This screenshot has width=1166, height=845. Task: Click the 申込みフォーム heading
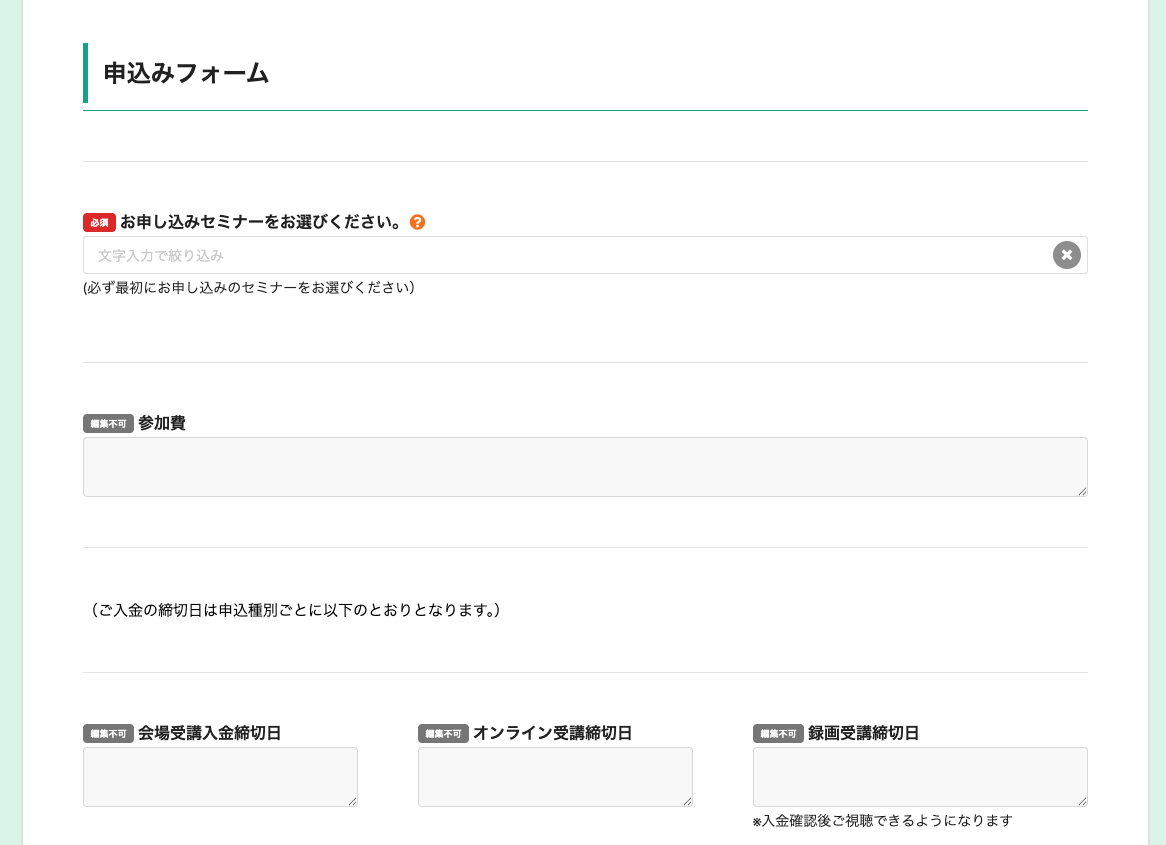pyautogui.click(x=184, y=72)
